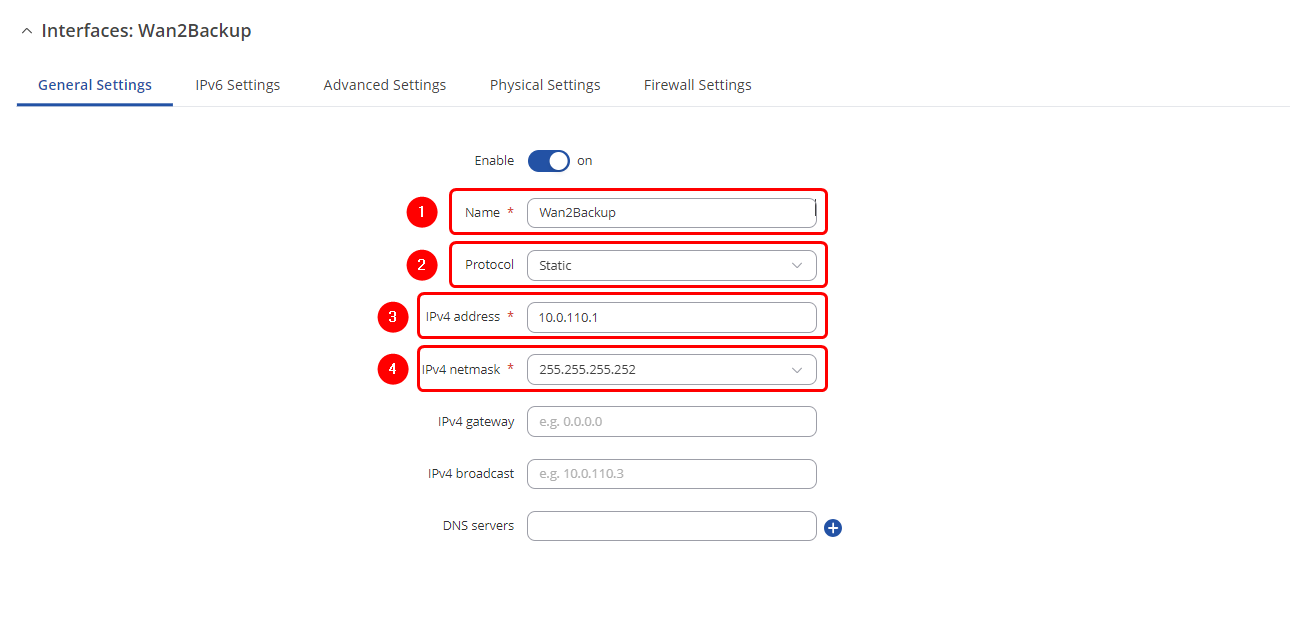This screenshot has width=1290, height=618.
Task: Open the Protocol dropdown set to Static
Action: coord(670,265)
